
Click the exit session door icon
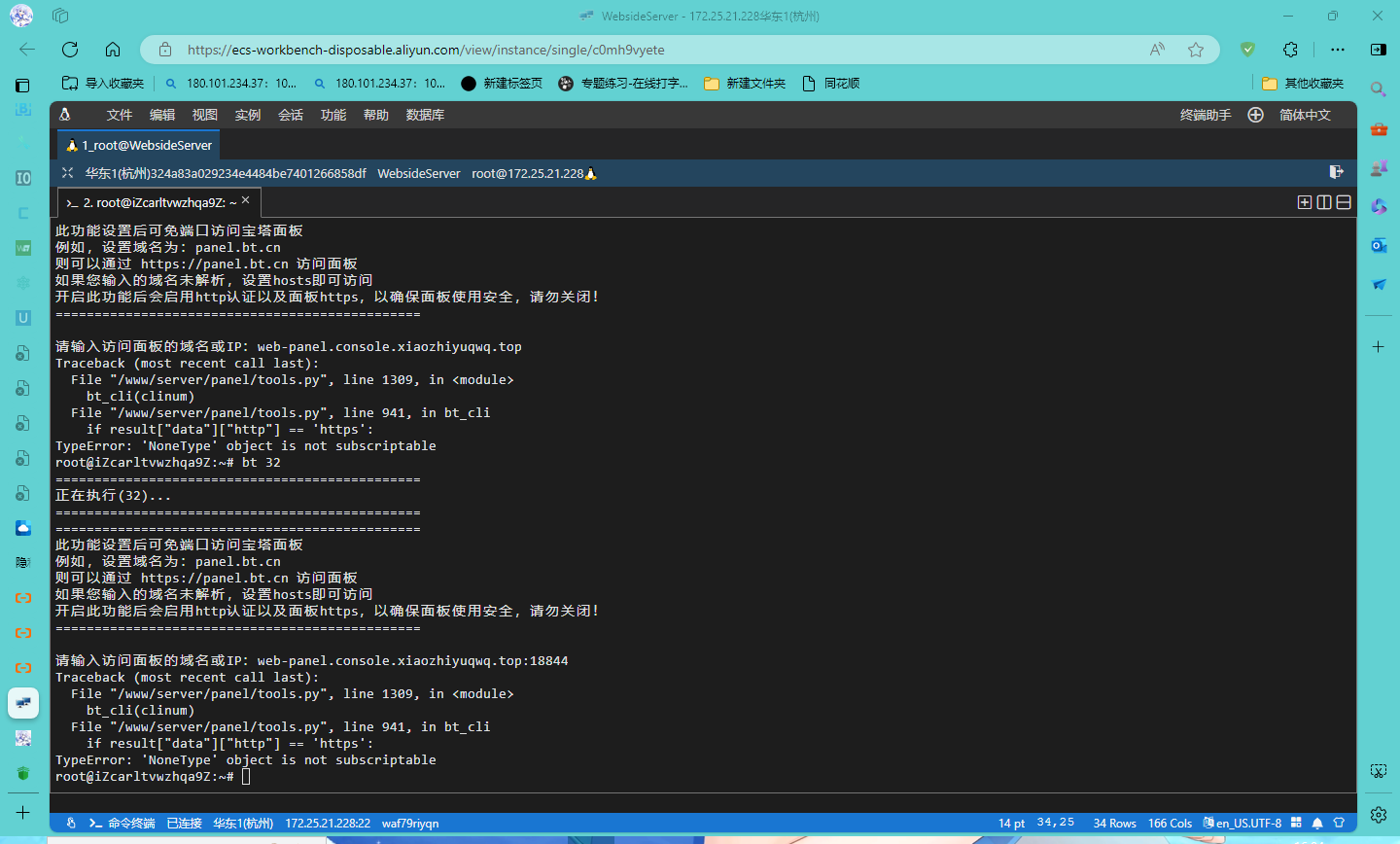click(1337, 172)
